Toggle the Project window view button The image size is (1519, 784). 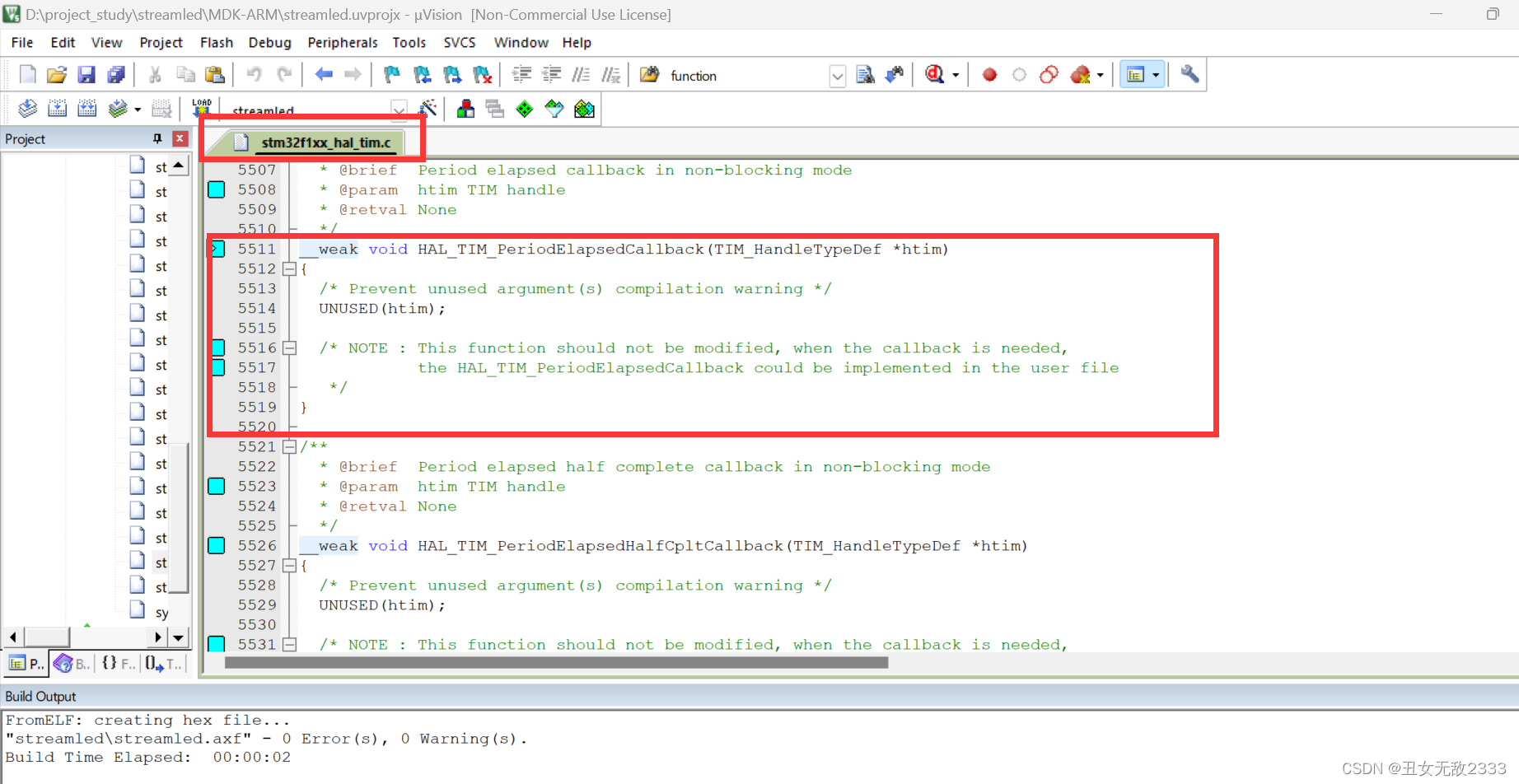[x=1135, y=75]
